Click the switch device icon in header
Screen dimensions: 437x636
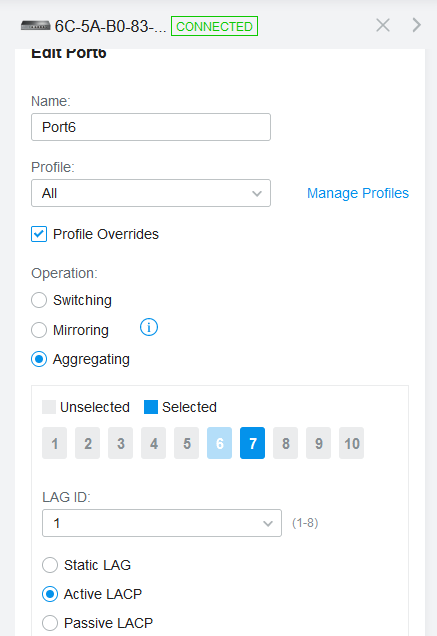tap(36, 26)
